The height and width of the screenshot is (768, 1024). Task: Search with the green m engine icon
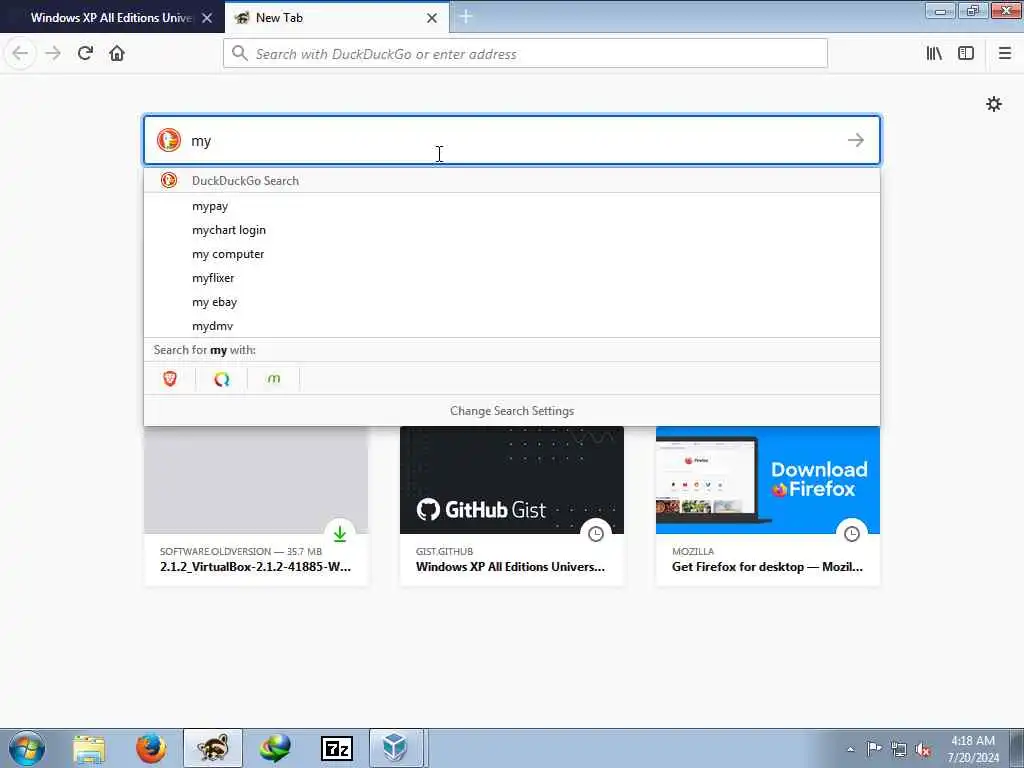tap(274, 379)
